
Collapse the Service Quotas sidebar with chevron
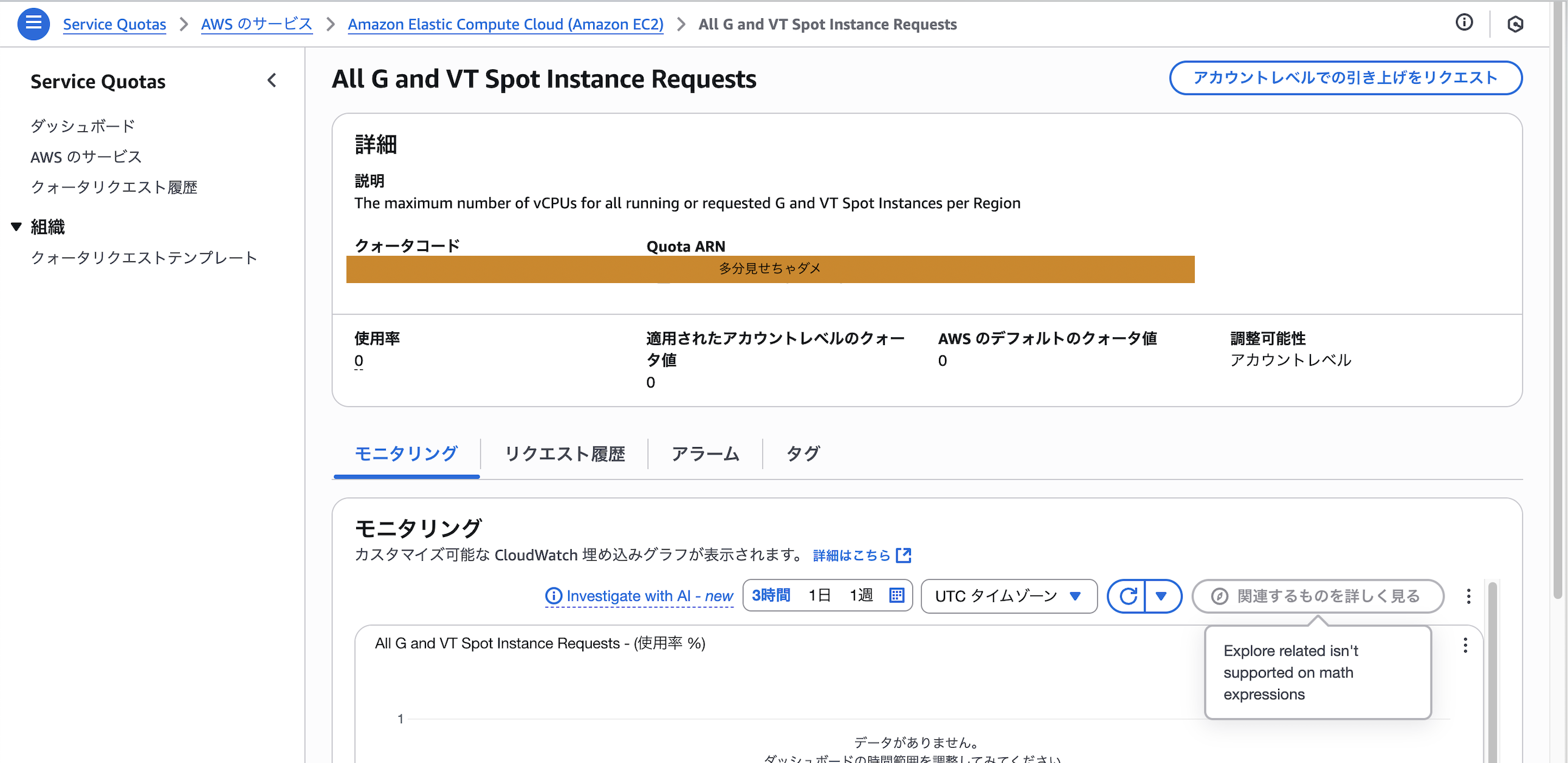click(272, 80)
